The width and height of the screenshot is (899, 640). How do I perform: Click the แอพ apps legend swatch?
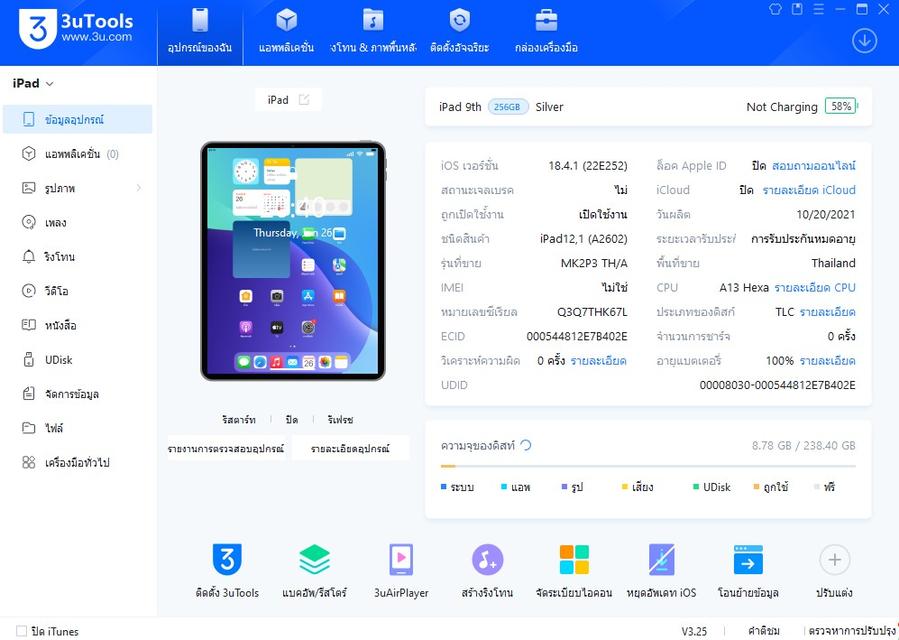[504, 487]
